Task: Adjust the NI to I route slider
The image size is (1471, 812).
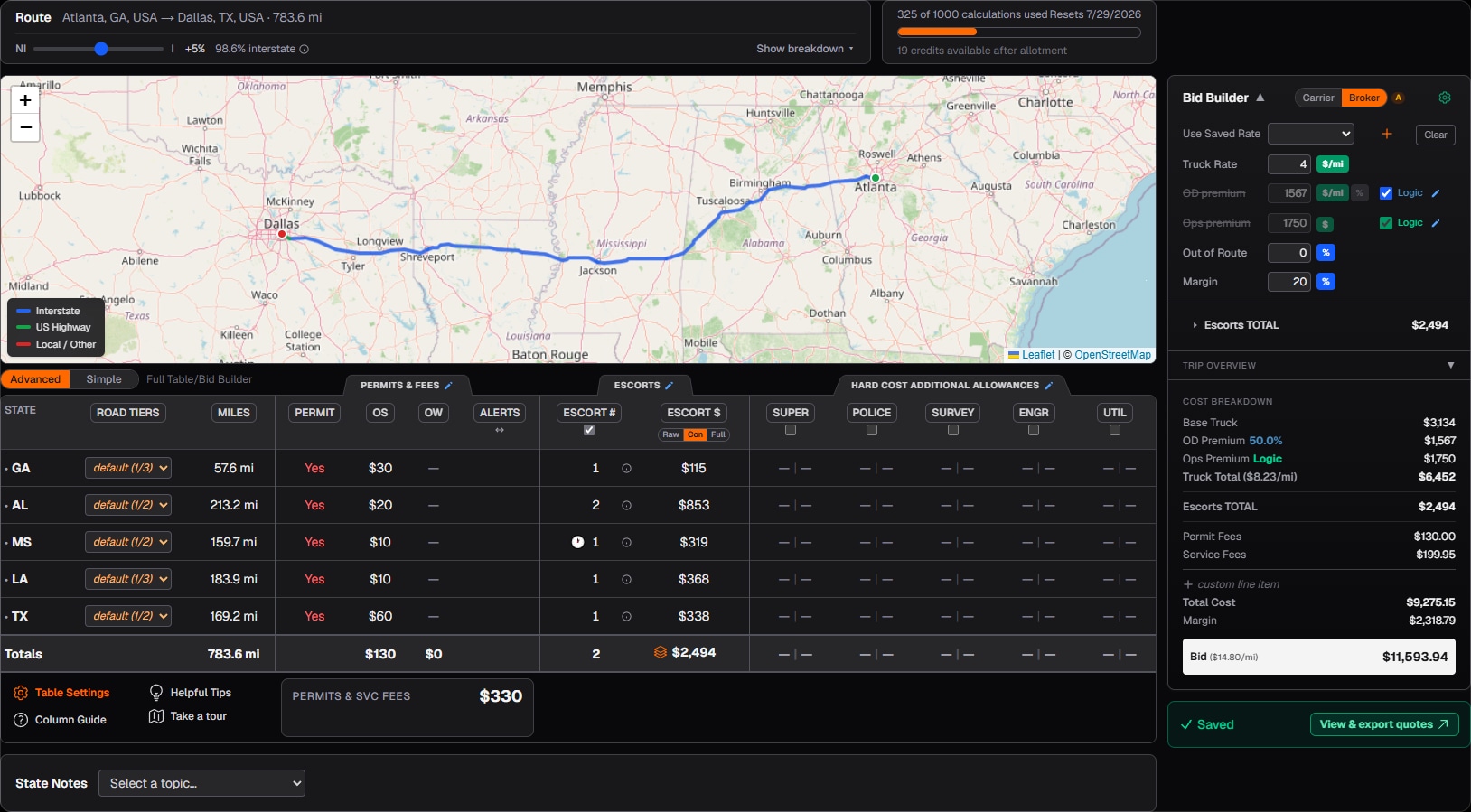Action: [x=98, y=49]
